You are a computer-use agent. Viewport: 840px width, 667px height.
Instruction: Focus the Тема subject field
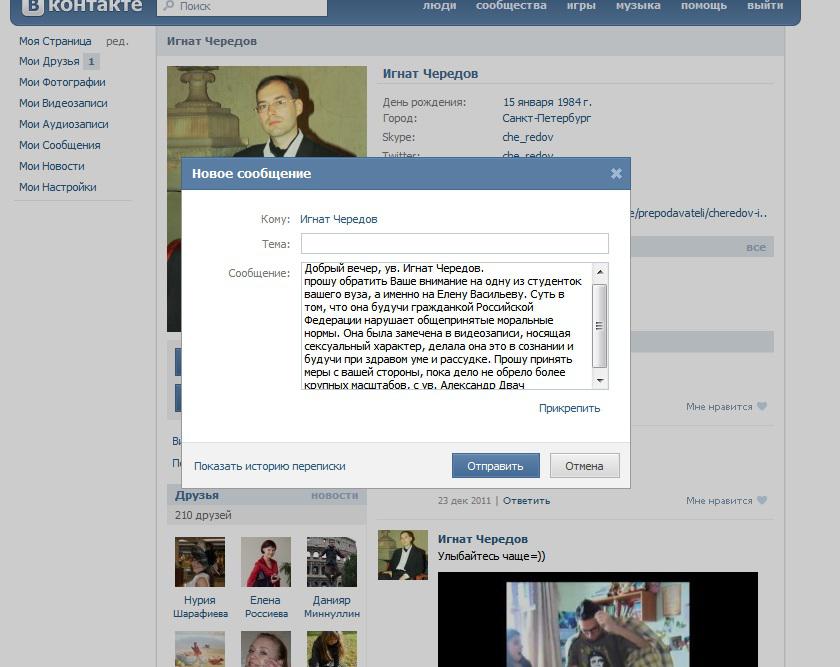coord(455,243)
